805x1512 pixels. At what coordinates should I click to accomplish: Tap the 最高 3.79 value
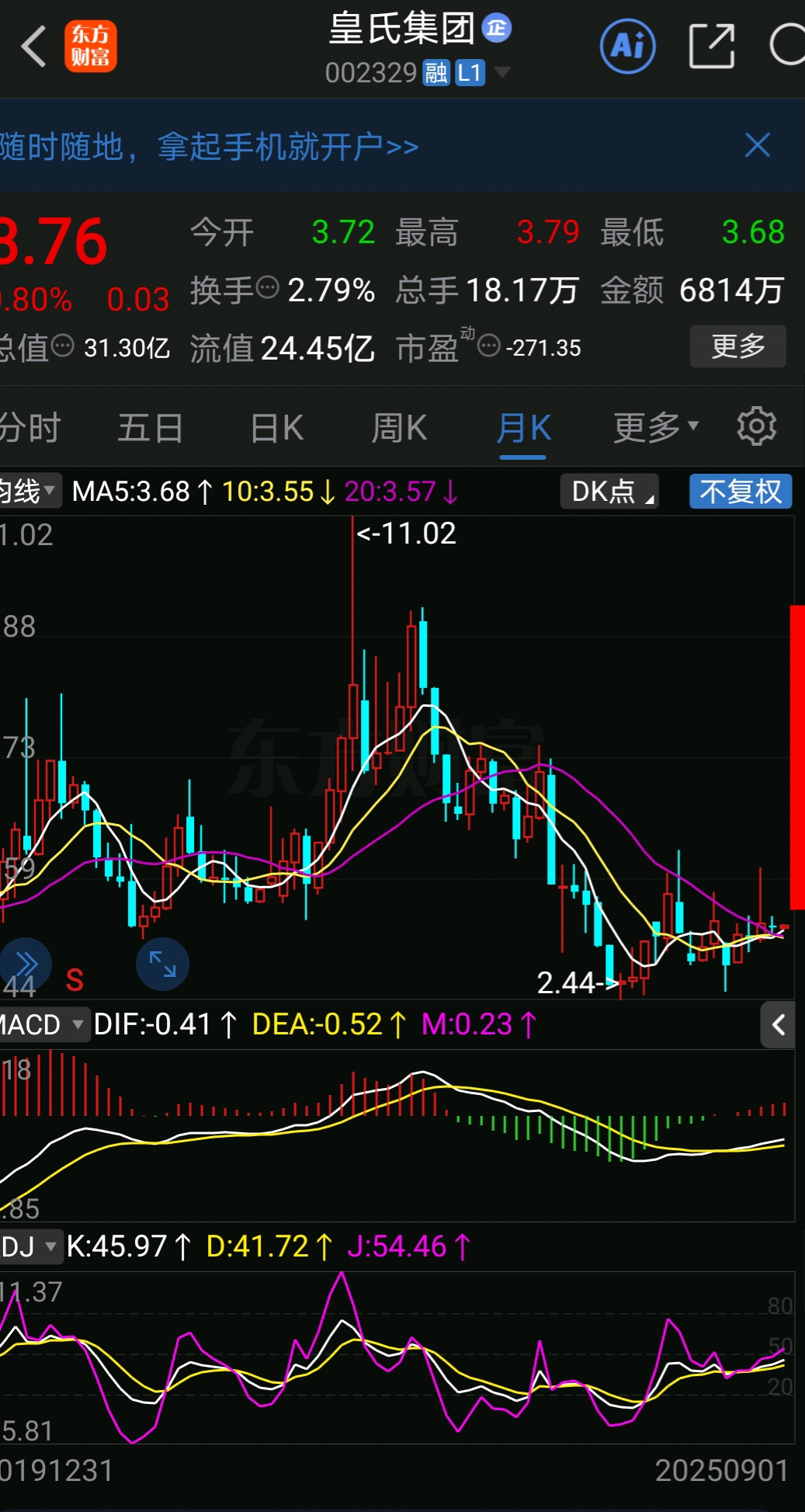click(x=548, y=232)
